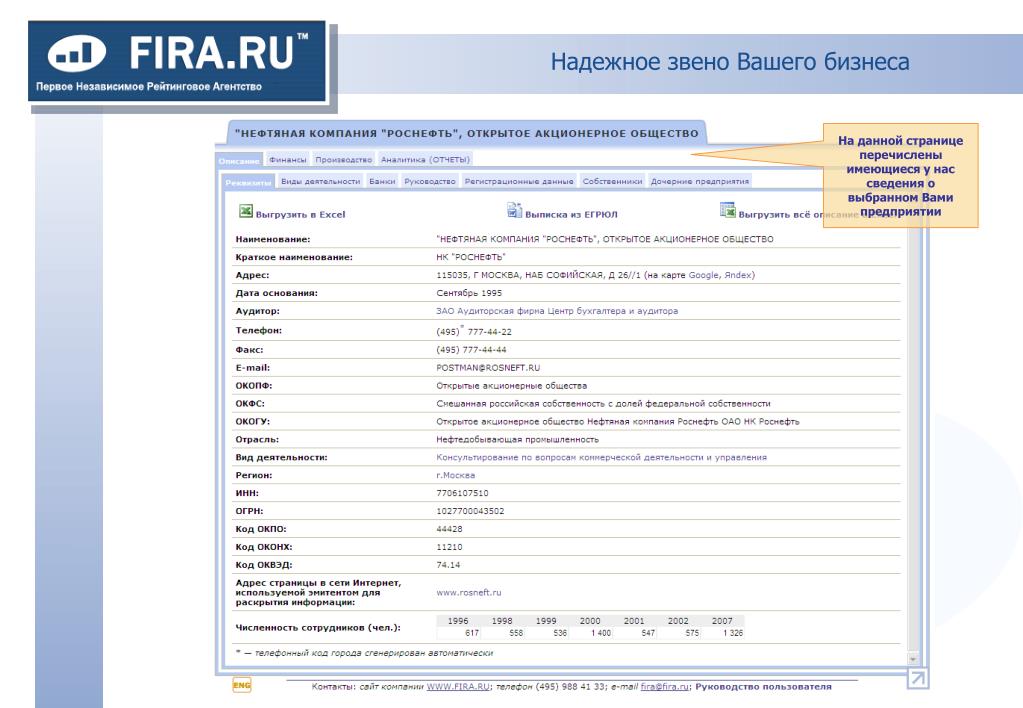Click the 2007 employee count 1 326

tap(733, 633)
